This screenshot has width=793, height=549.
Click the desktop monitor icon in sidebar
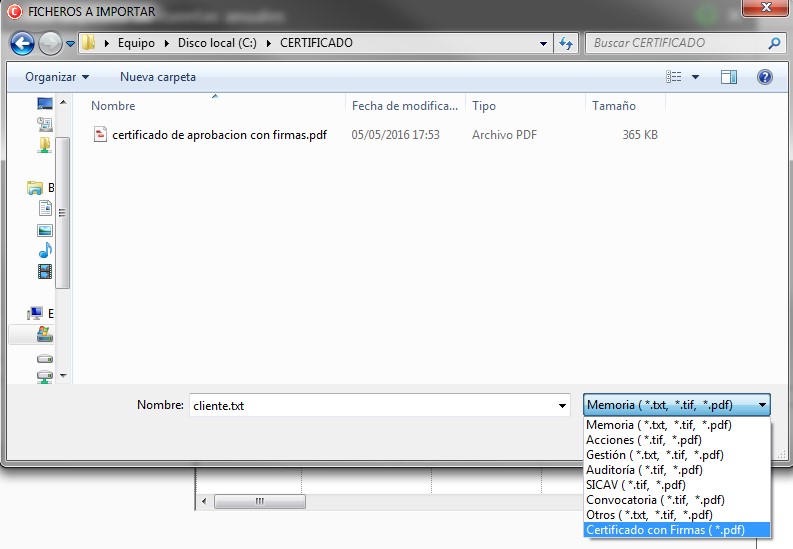45,104
